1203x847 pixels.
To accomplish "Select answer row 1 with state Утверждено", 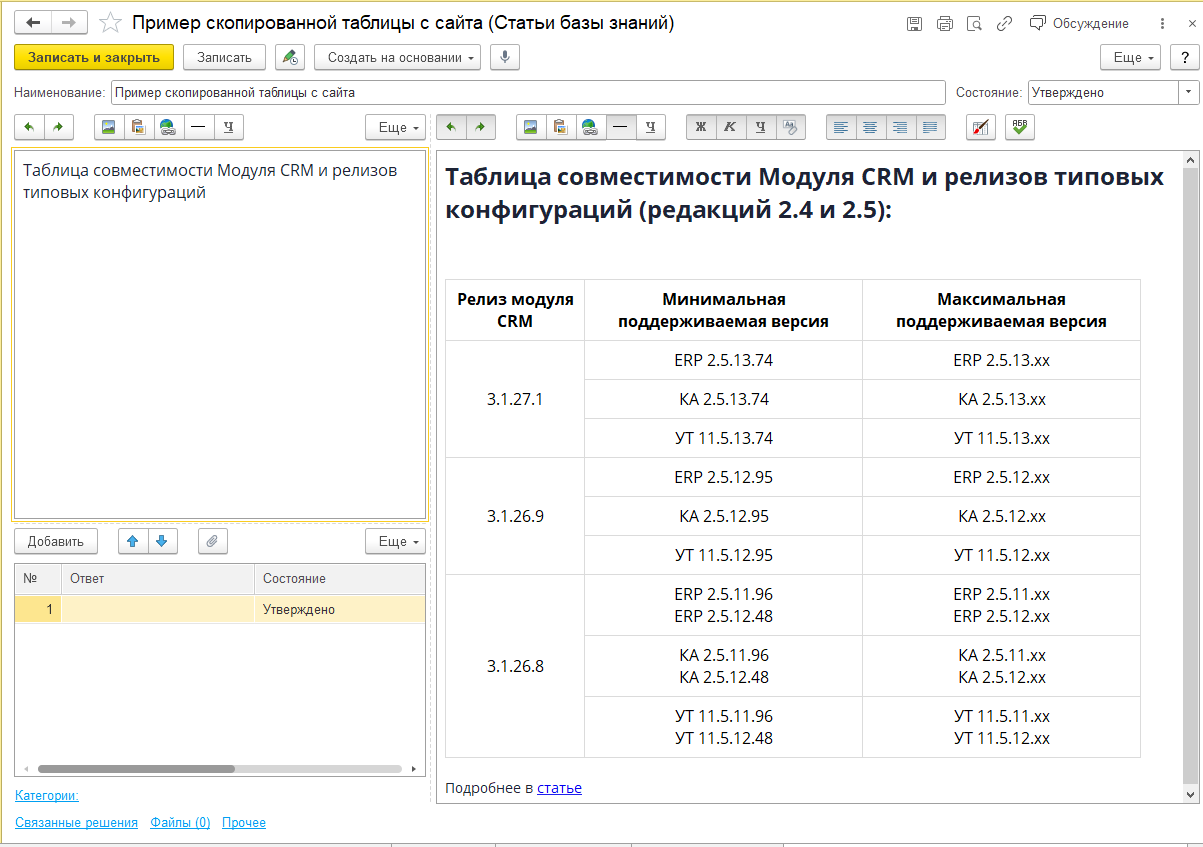I will (x=220, y=609).
